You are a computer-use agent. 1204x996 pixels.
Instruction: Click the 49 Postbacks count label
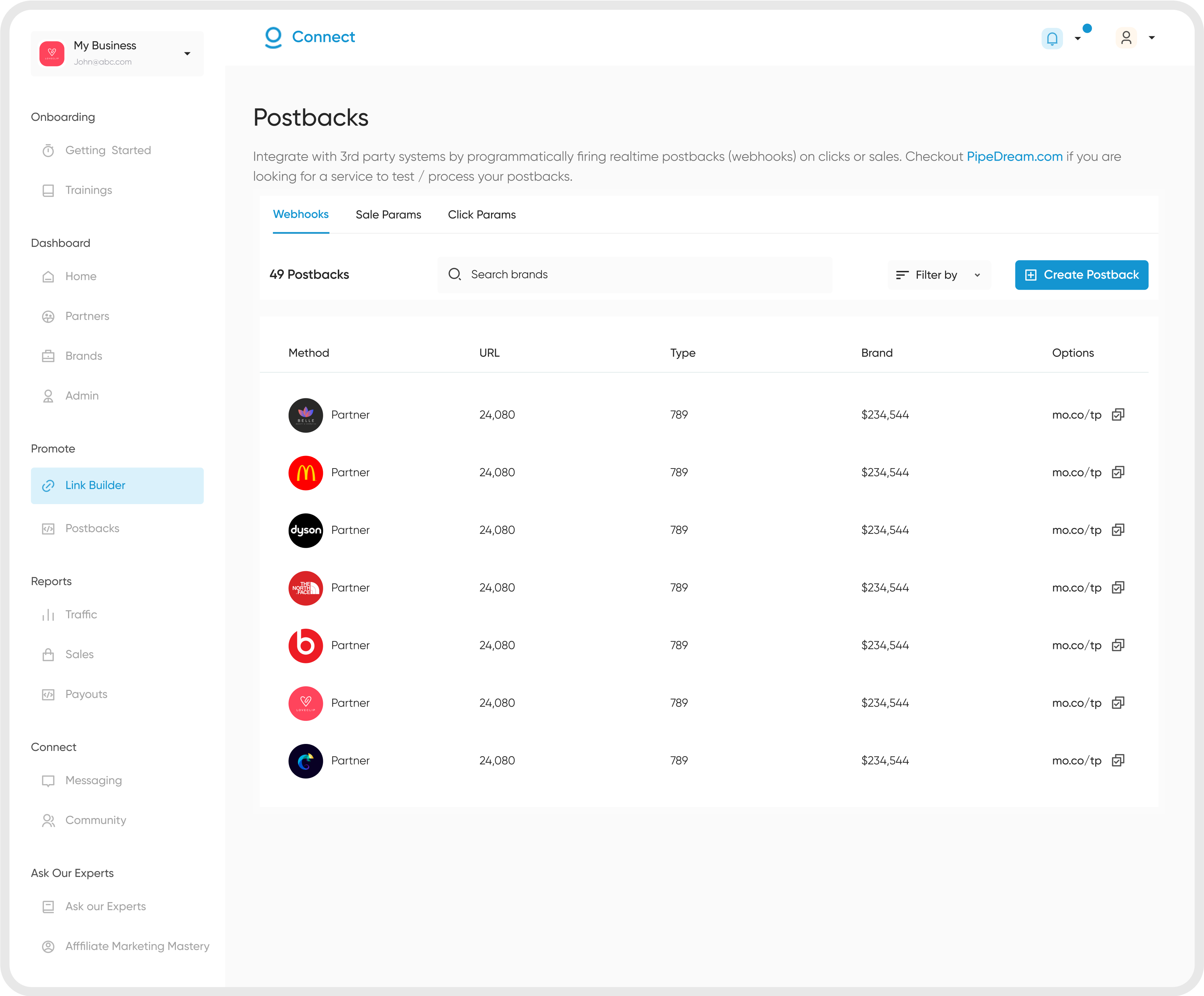pyautogui.click(x=309, y=275)
